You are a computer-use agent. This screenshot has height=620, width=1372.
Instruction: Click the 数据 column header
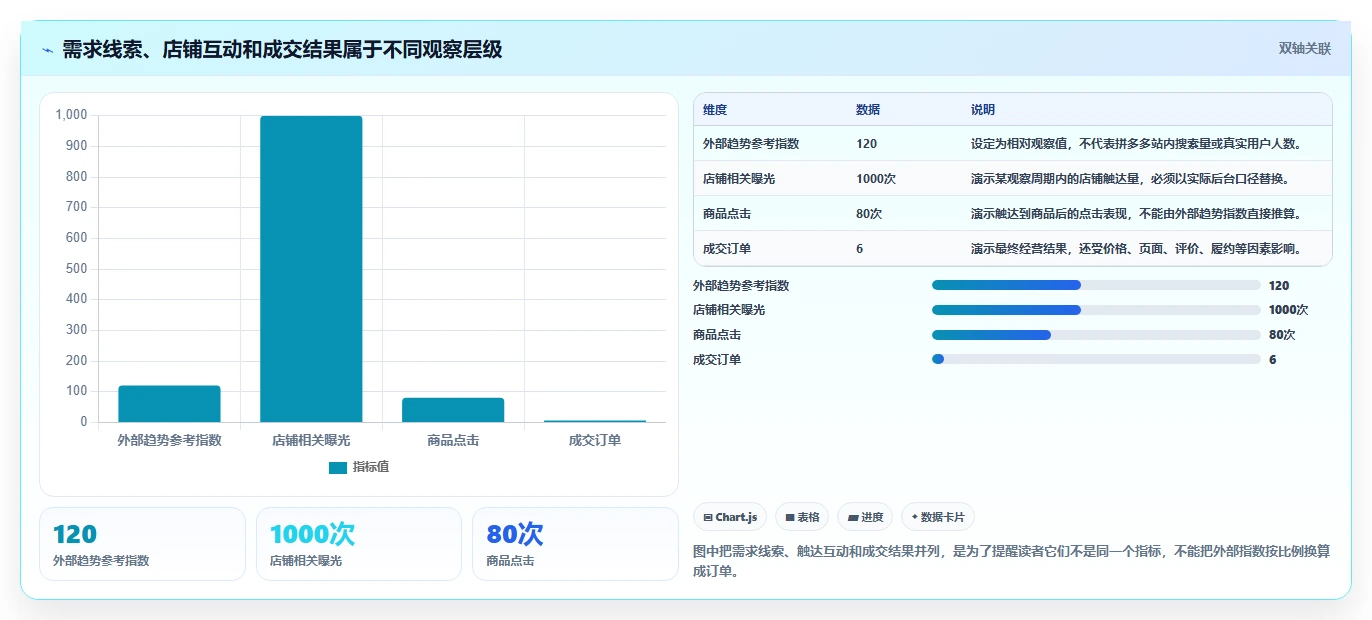point(868,110)
